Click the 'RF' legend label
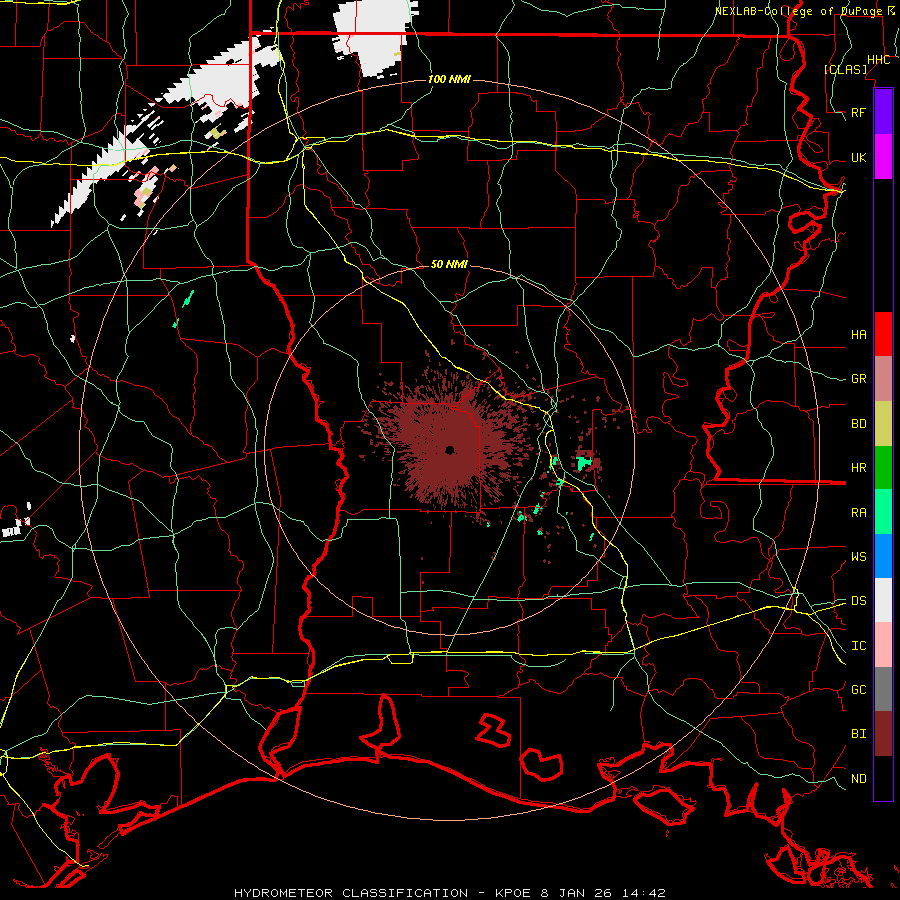900x900 pixels. (x=858, y=112)
